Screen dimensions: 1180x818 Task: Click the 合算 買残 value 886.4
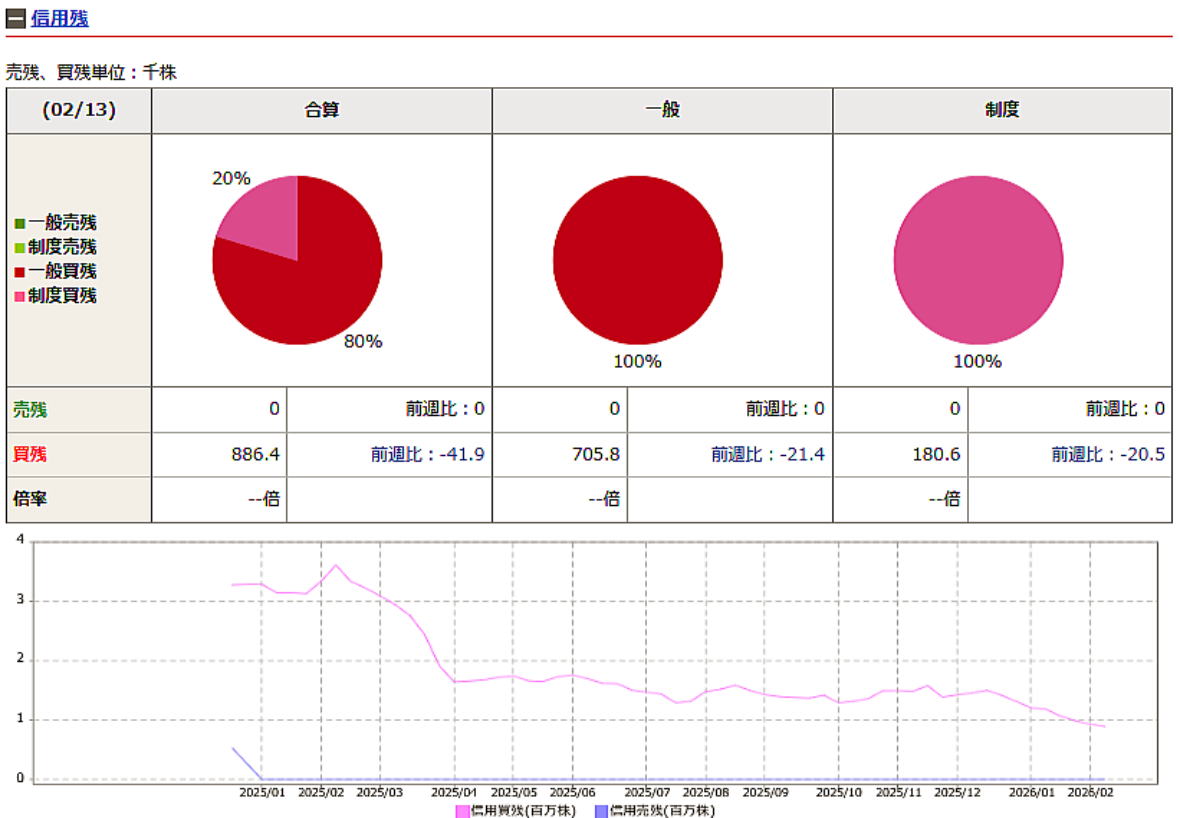pyautogui.click(x=255, y=454)
